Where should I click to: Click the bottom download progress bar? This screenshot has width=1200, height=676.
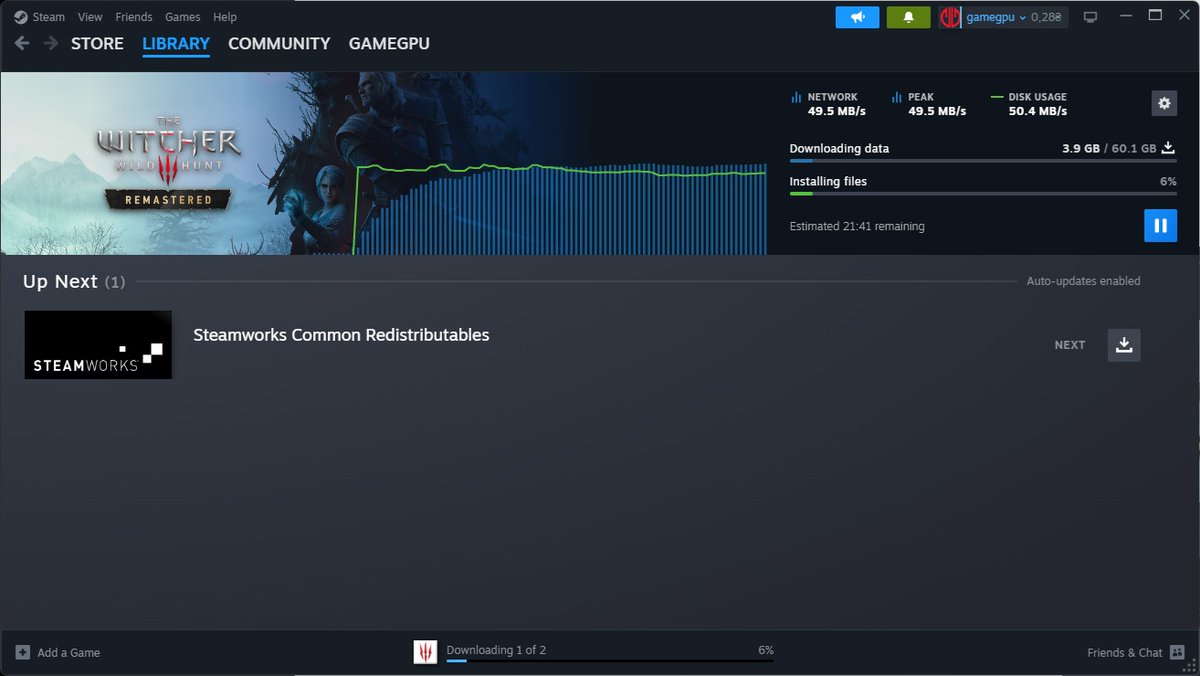pyautogui.click(x=610, y=661)
